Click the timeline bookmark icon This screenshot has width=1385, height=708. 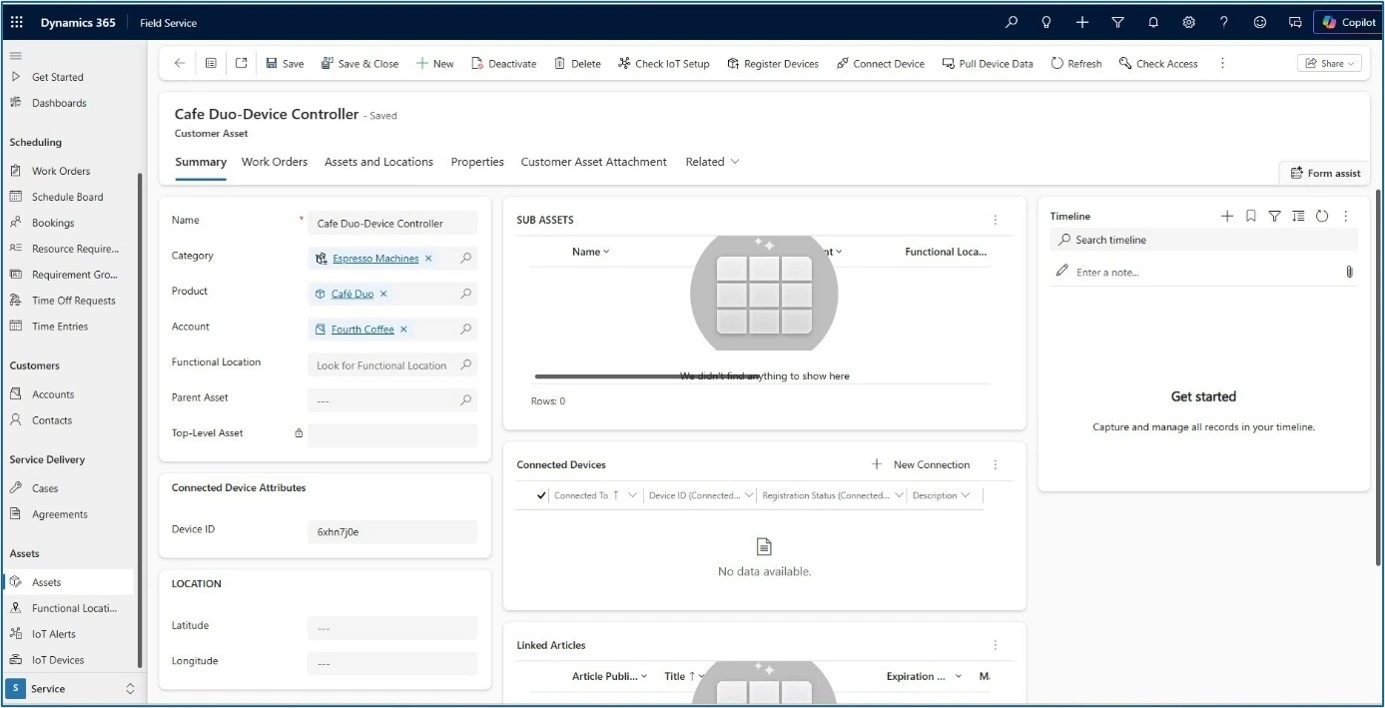[x=1251, y=216]
